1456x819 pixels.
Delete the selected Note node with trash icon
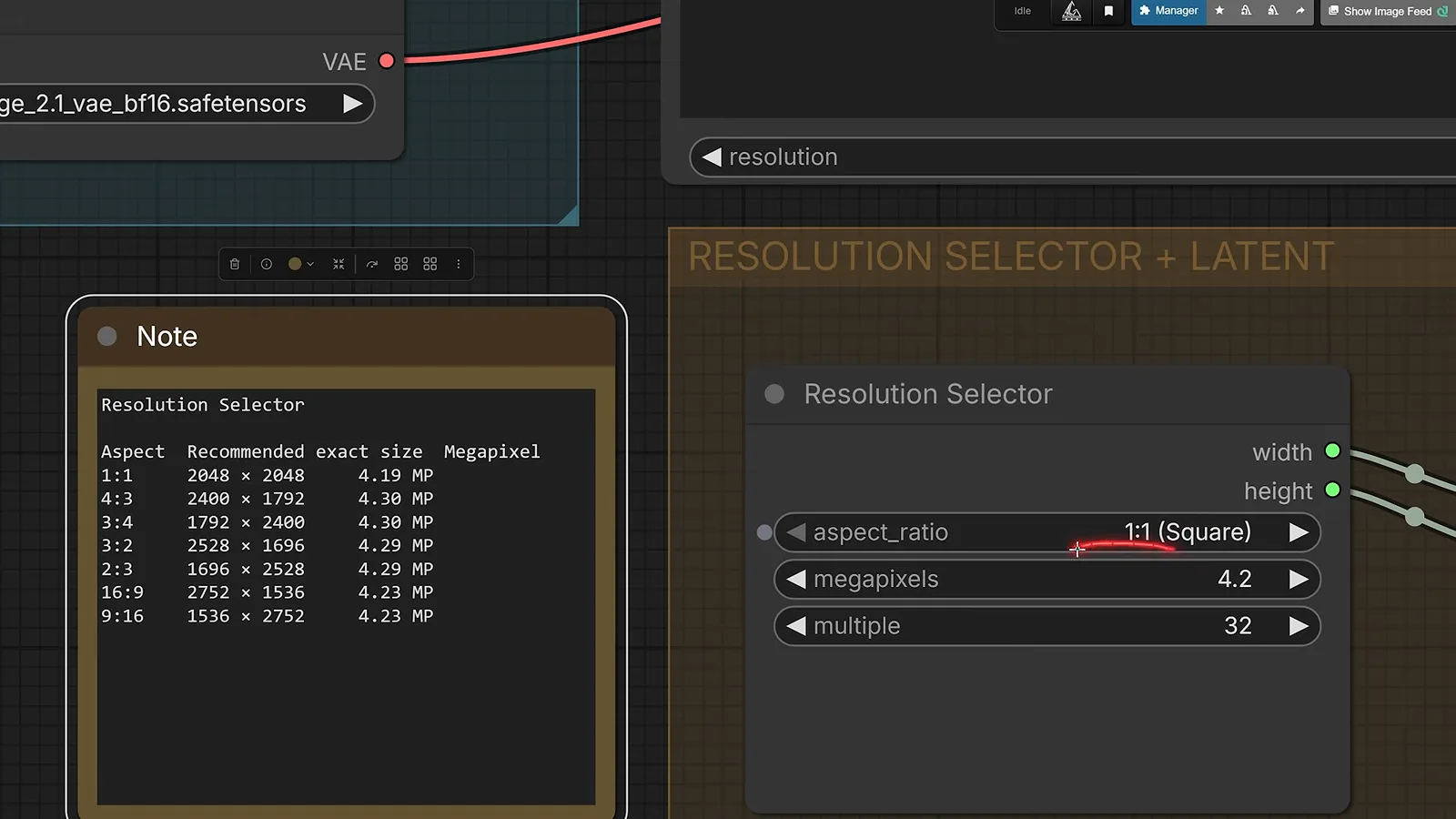[x=235, y=264]
